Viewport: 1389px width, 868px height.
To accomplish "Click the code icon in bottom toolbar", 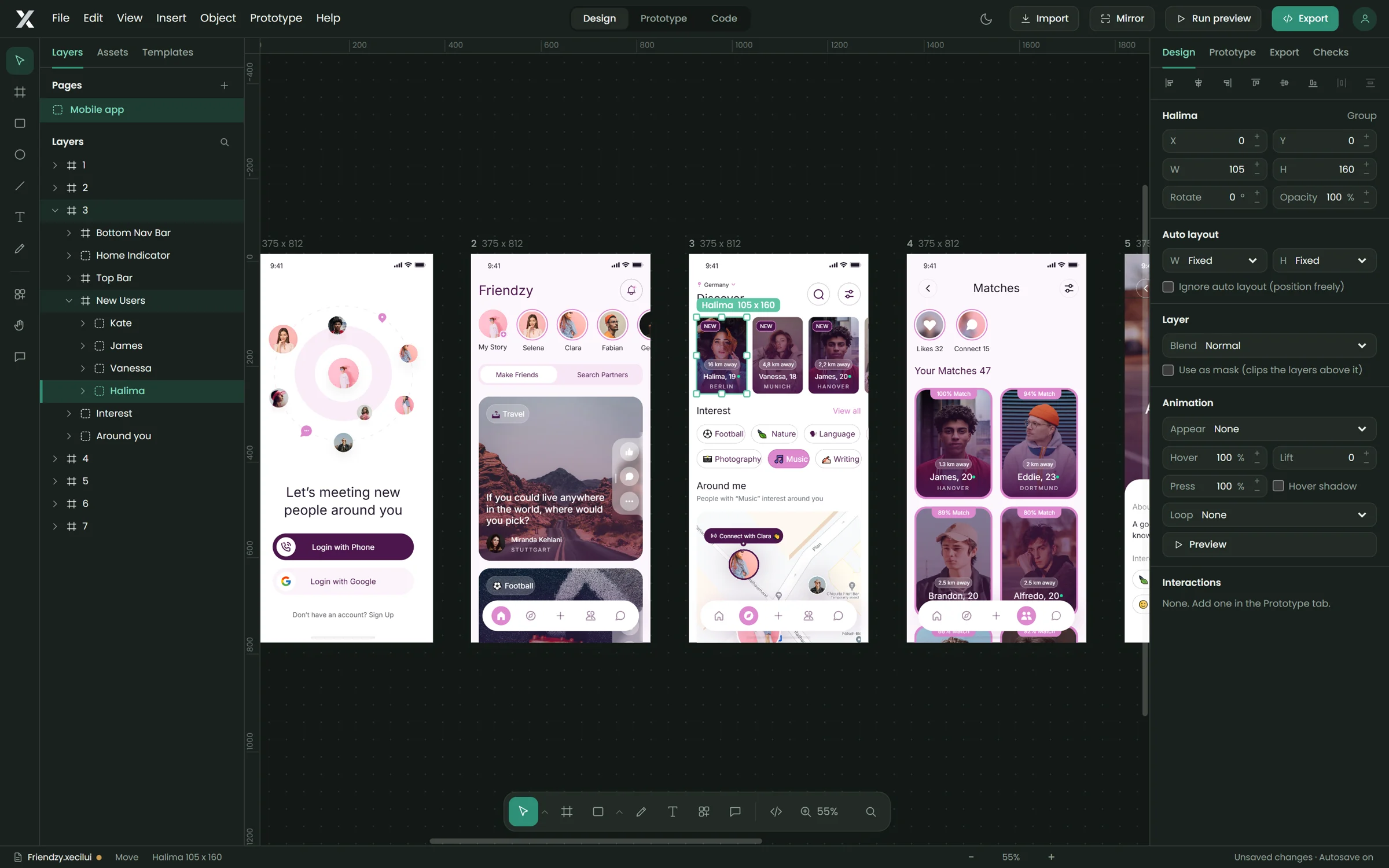I will [776, 811].
